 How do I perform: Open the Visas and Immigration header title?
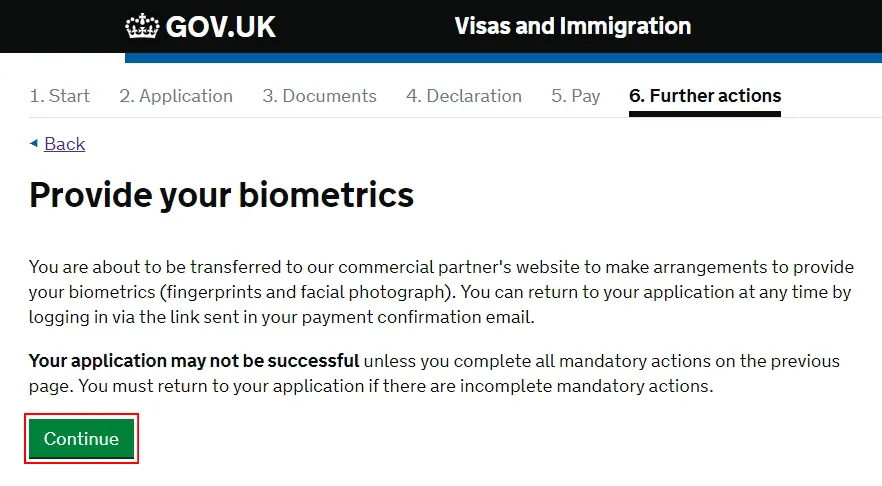click(x=572, y=26)
